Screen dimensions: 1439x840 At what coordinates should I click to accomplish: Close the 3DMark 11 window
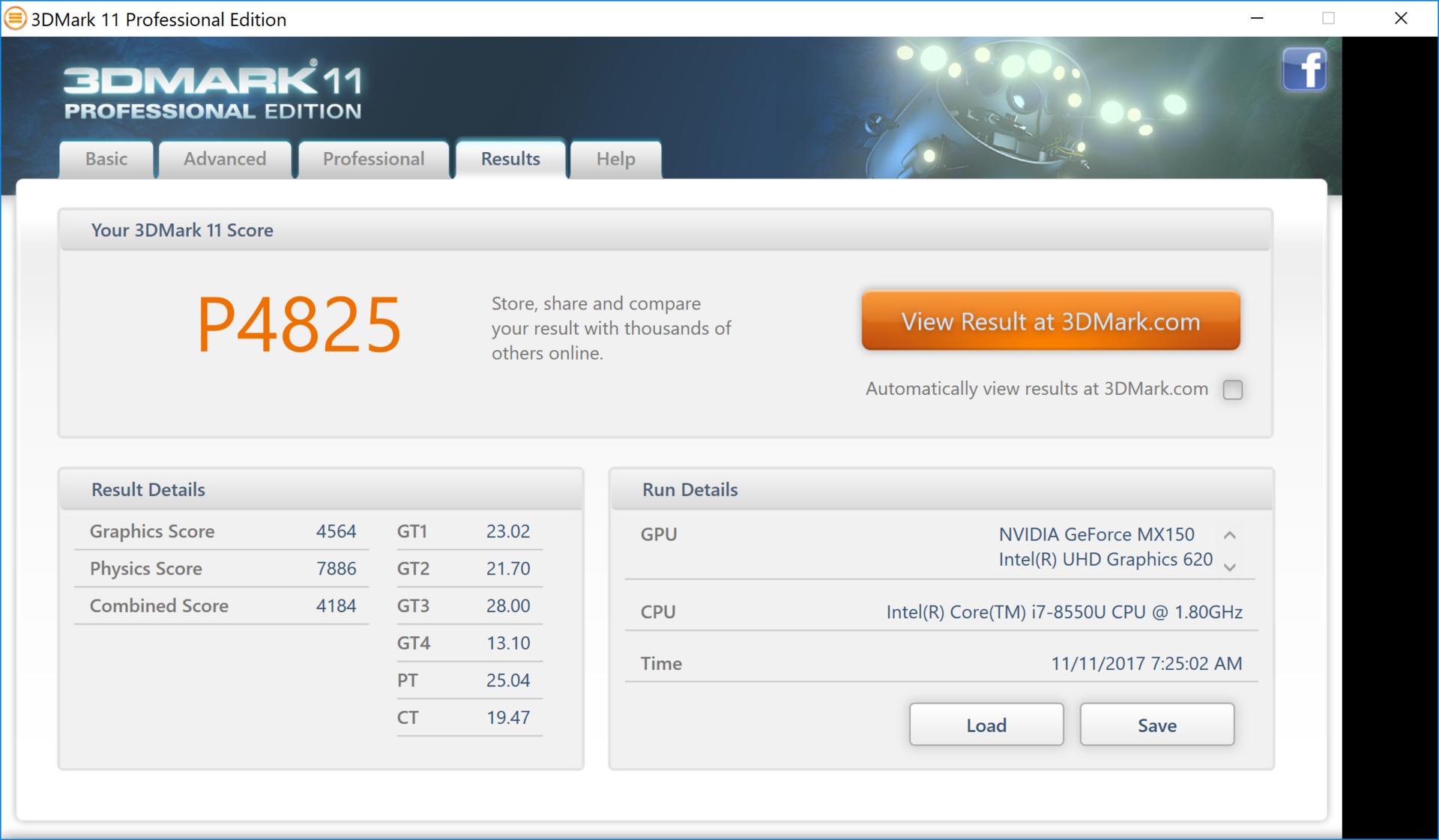(1400, 18)
